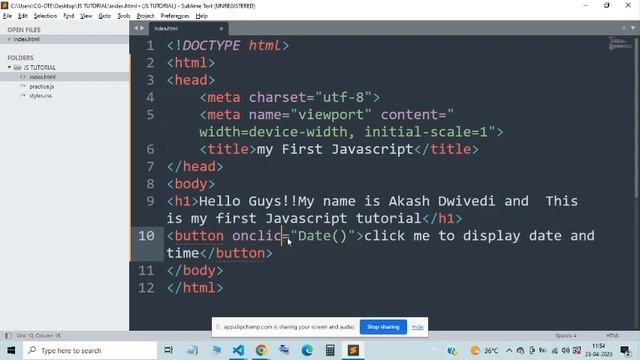This screenshot has height=360, width=640.
Task: Open the volume control in tray
Action: pos(565,351)
